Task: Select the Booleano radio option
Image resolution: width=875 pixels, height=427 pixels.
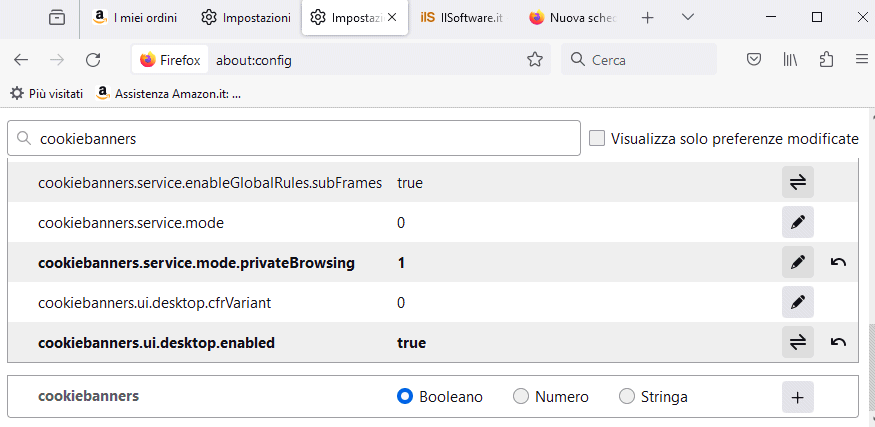Action: 405,396
